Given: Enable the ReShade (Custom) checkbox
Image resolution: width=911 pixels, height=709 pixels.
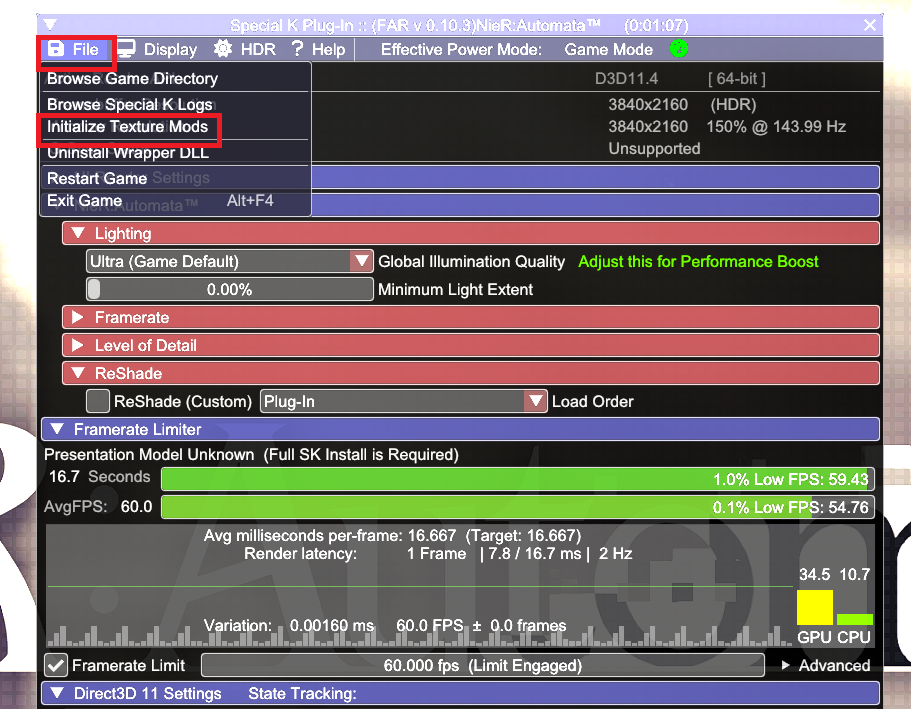Looking at the screenshot, I should [98, 402].
